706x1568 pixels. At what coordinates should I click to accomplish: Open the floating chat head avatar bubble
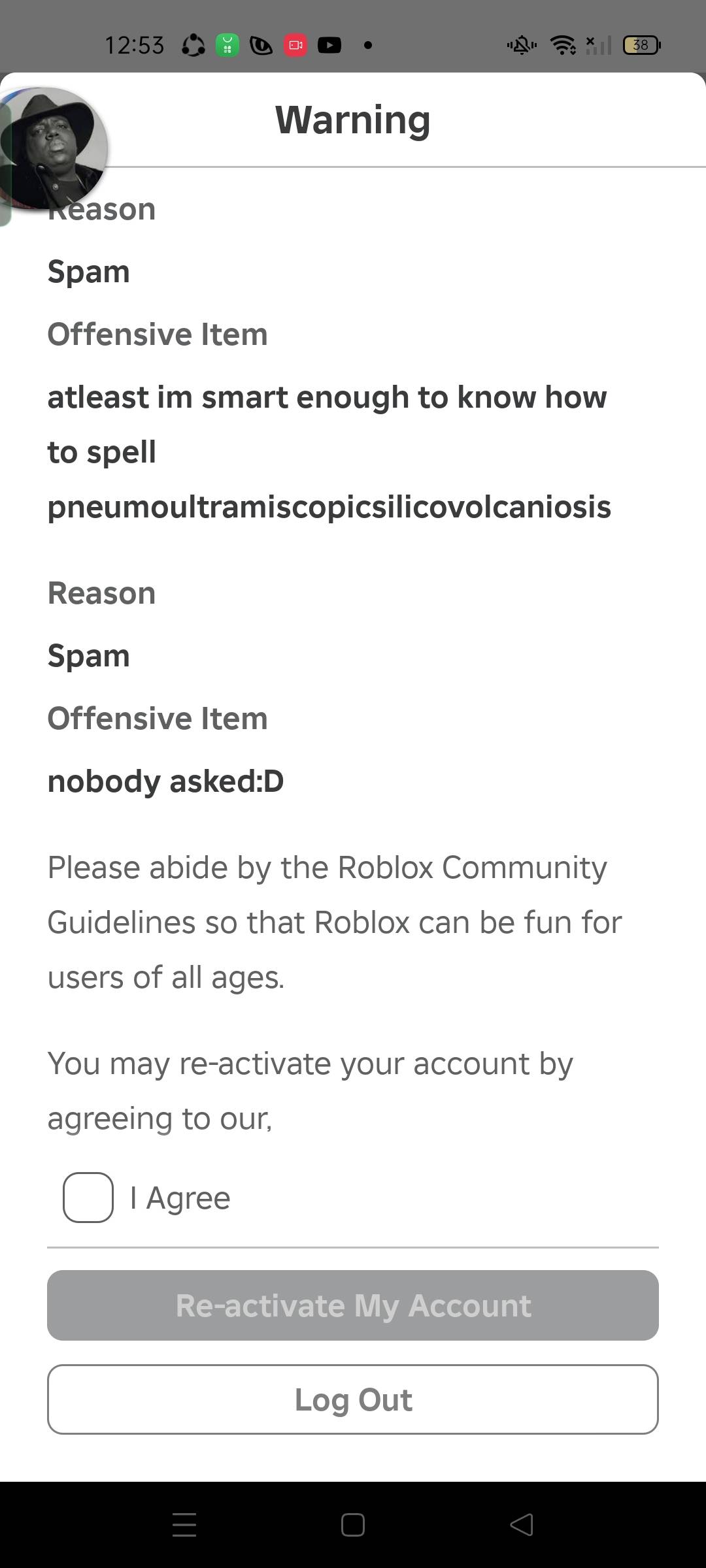pyautogui.click(x=52, y=149)
